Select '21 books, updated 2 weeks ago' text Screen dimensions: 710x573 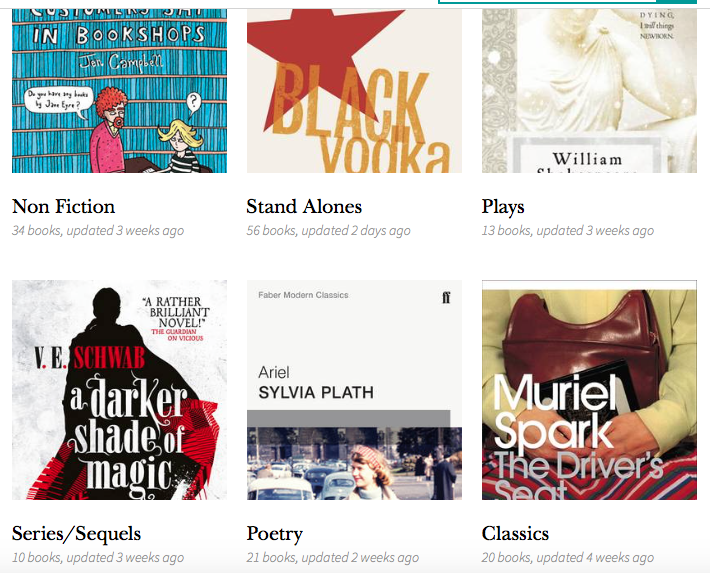tap(332, 557)
